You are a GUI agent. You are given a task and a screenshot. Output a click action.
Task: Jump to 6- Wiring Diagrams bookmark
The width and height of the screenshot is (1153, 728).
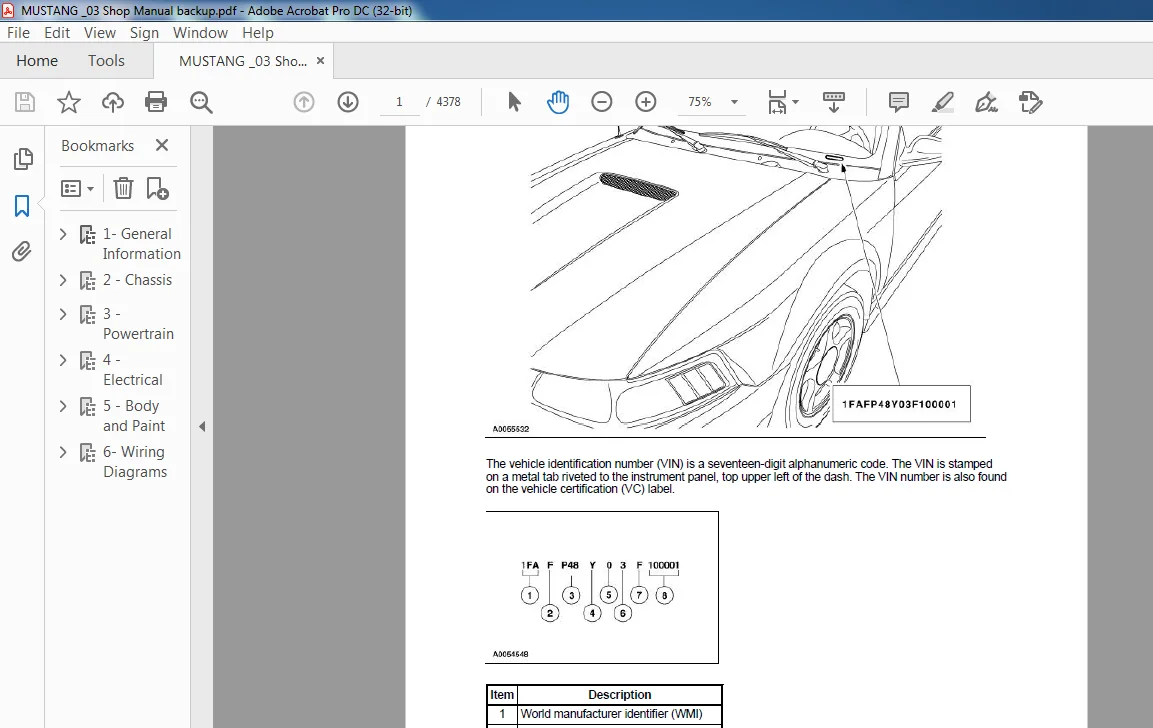click(x=135, y=462)
